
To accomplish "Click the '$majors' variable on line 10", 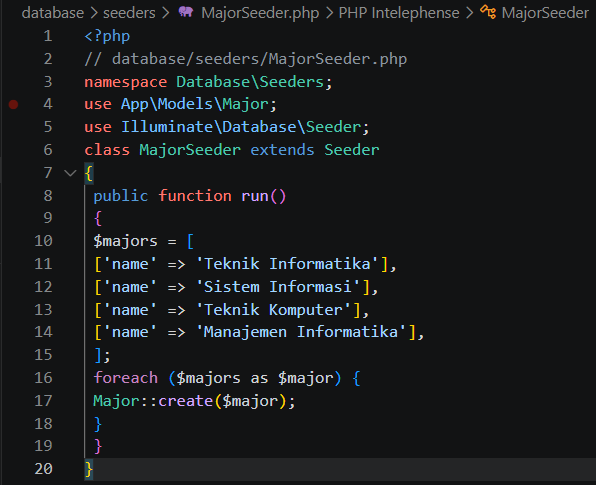I will pyautogui.click(x=125, y=241).
